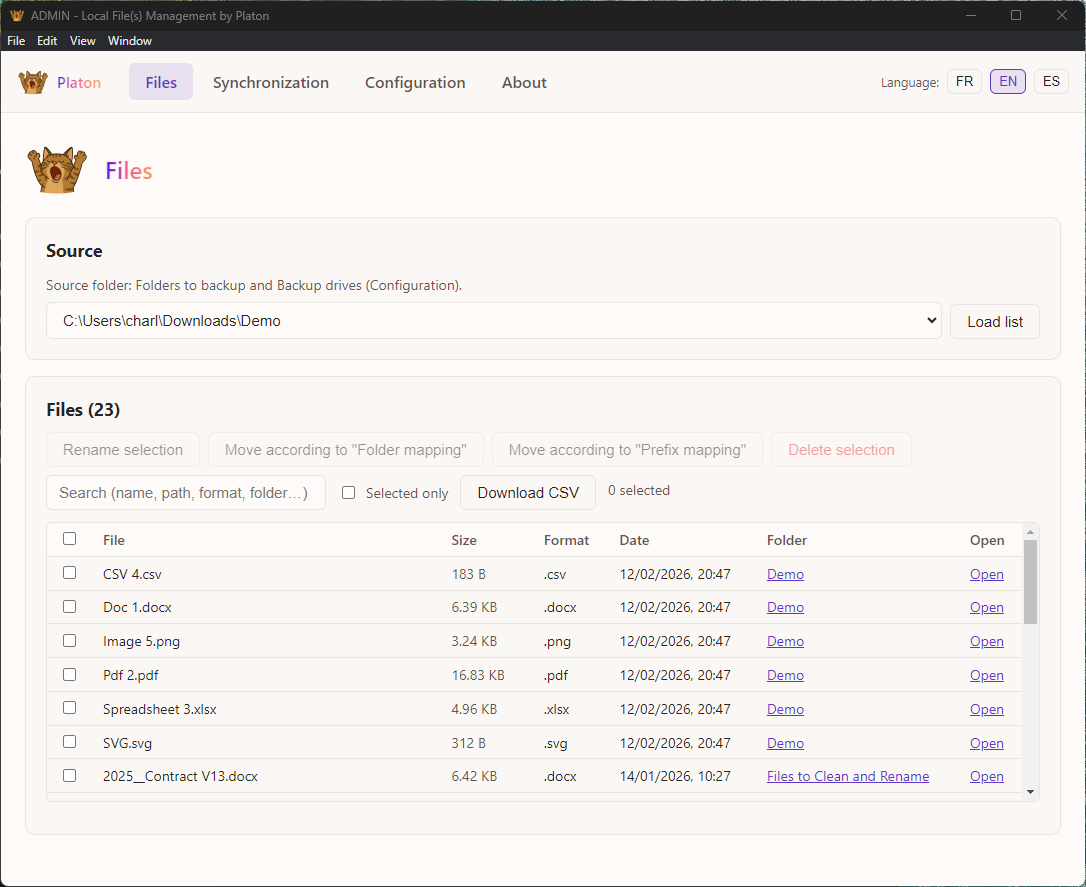Select the ES language option

[x=1051, y=81]
